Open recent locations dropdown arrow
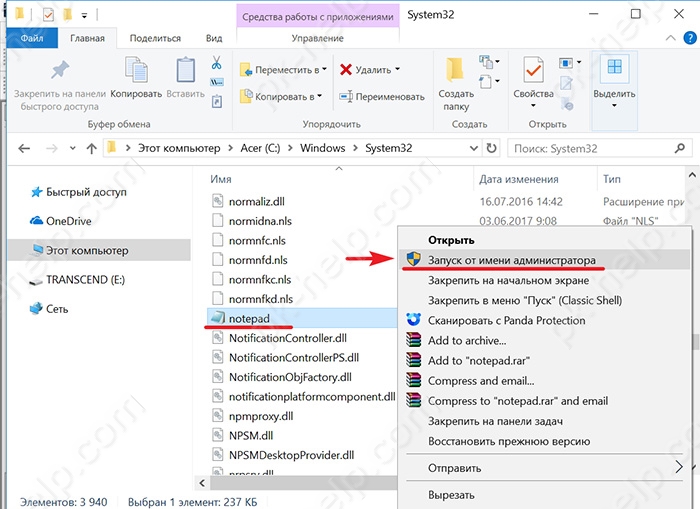The width and height of the screenshot is (700, 509). coord(73,148)
